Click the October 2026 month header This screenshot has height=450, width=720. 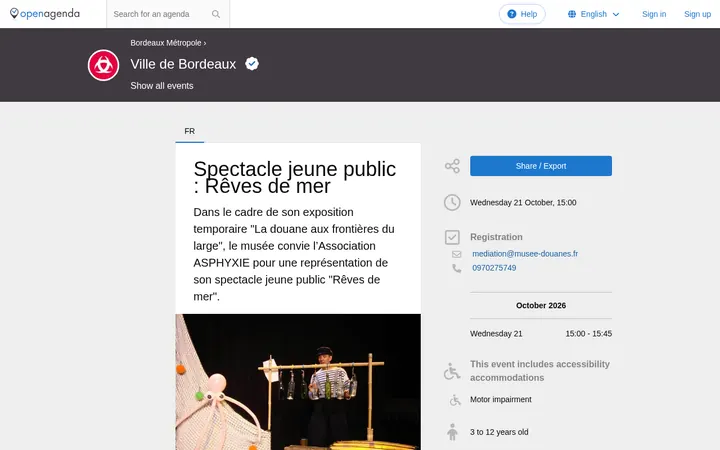541,305
